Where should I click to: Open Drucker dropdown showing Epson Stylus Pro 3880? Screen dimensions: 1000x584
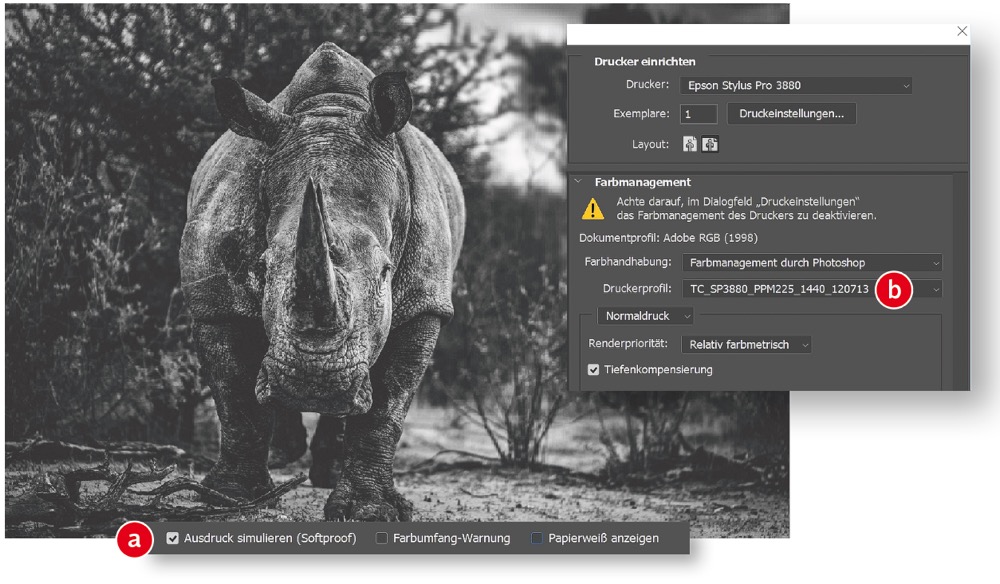(x=796, y=86)
